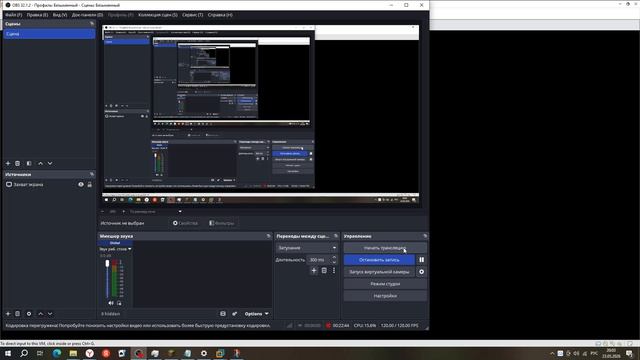Undock the Controls panel
Screen dimensions: 640x360
(425, 236)
